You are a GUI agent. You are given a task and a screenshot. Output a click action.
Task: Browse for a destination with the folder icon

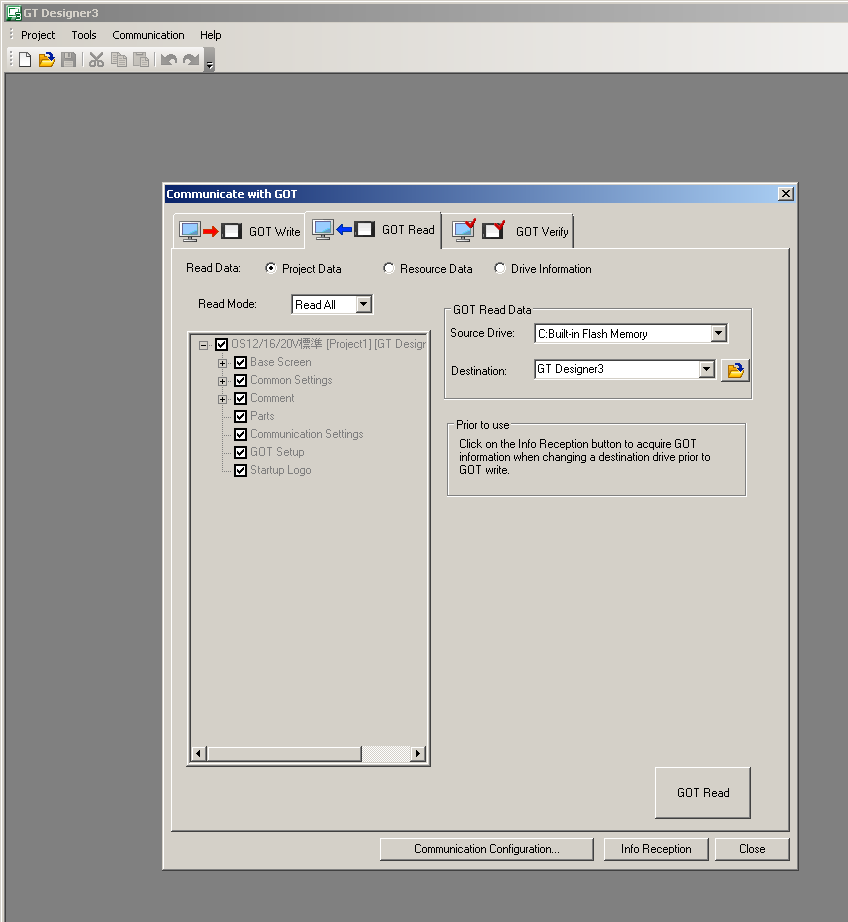click(735, 370)
